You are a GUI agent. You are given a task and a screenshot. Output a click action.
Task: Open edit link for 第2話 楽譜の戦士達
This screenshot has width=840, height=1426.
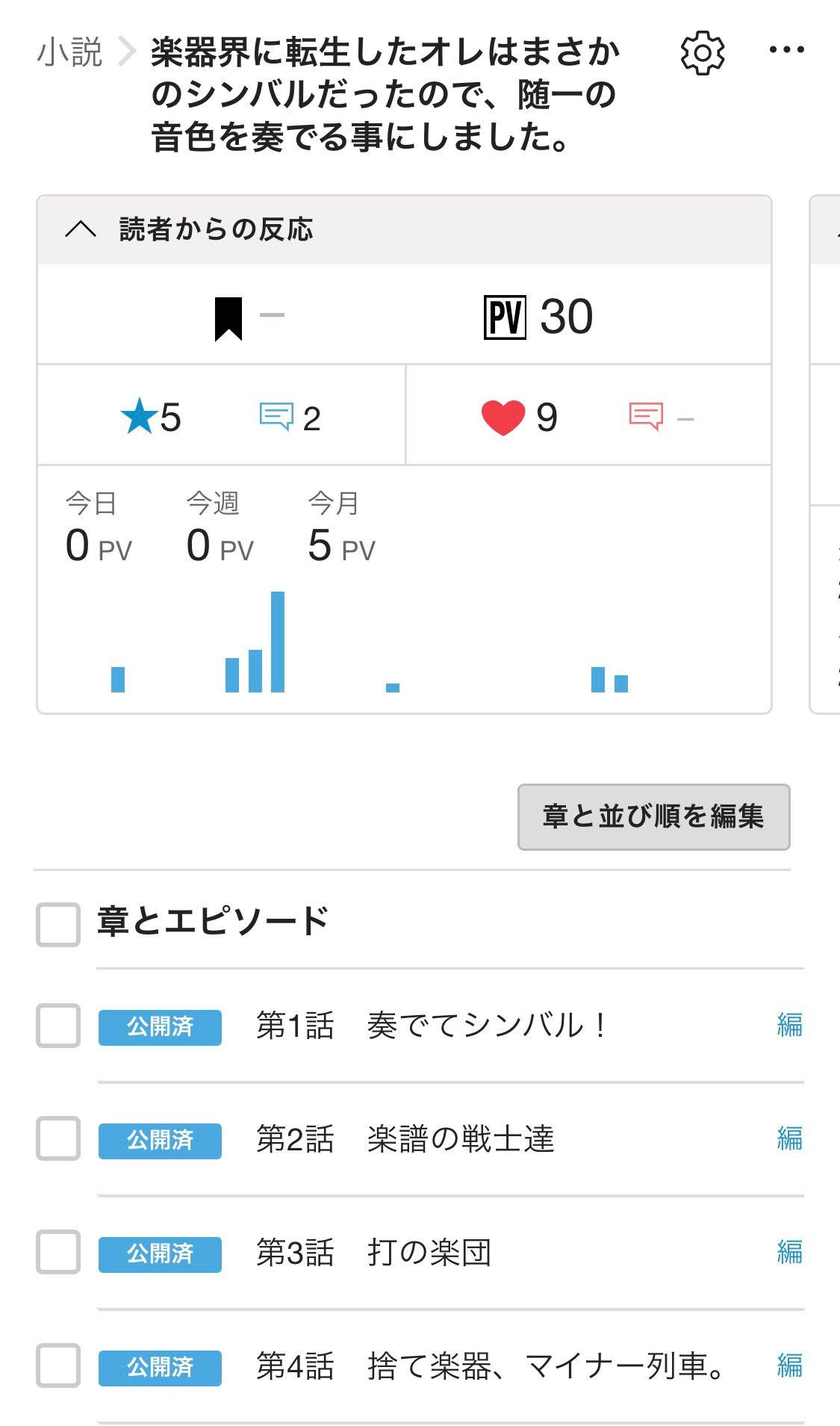(x=789, y=1139)
